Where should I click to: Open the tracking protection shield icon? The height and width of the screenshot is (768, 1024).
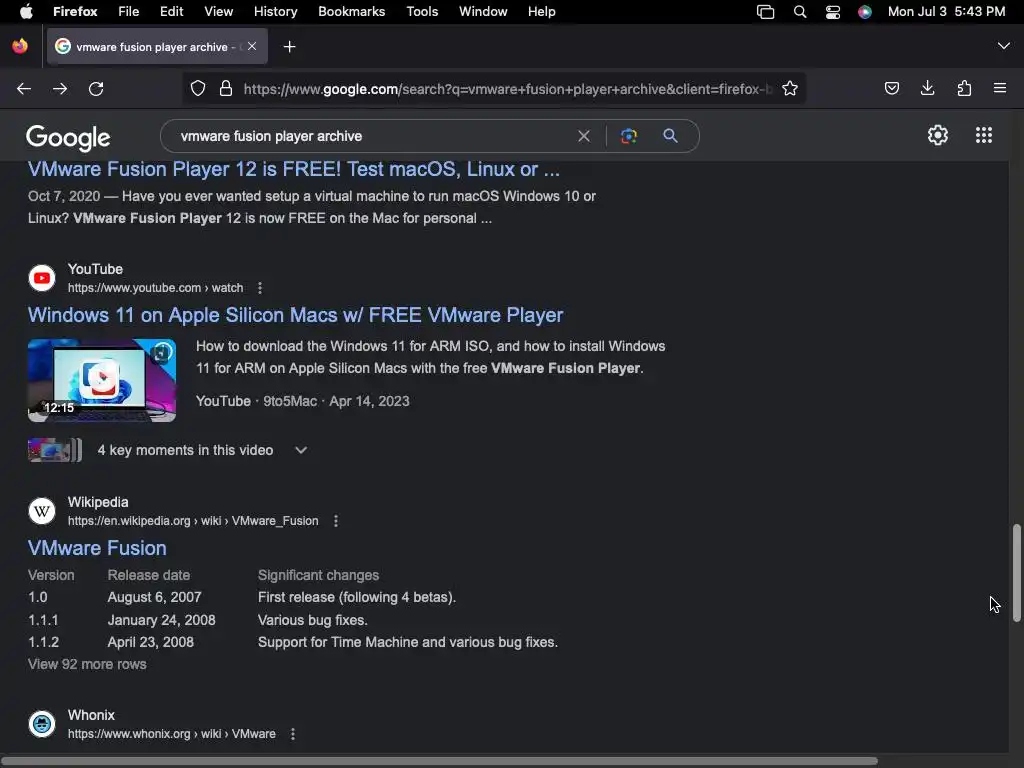tap(198, 89)
